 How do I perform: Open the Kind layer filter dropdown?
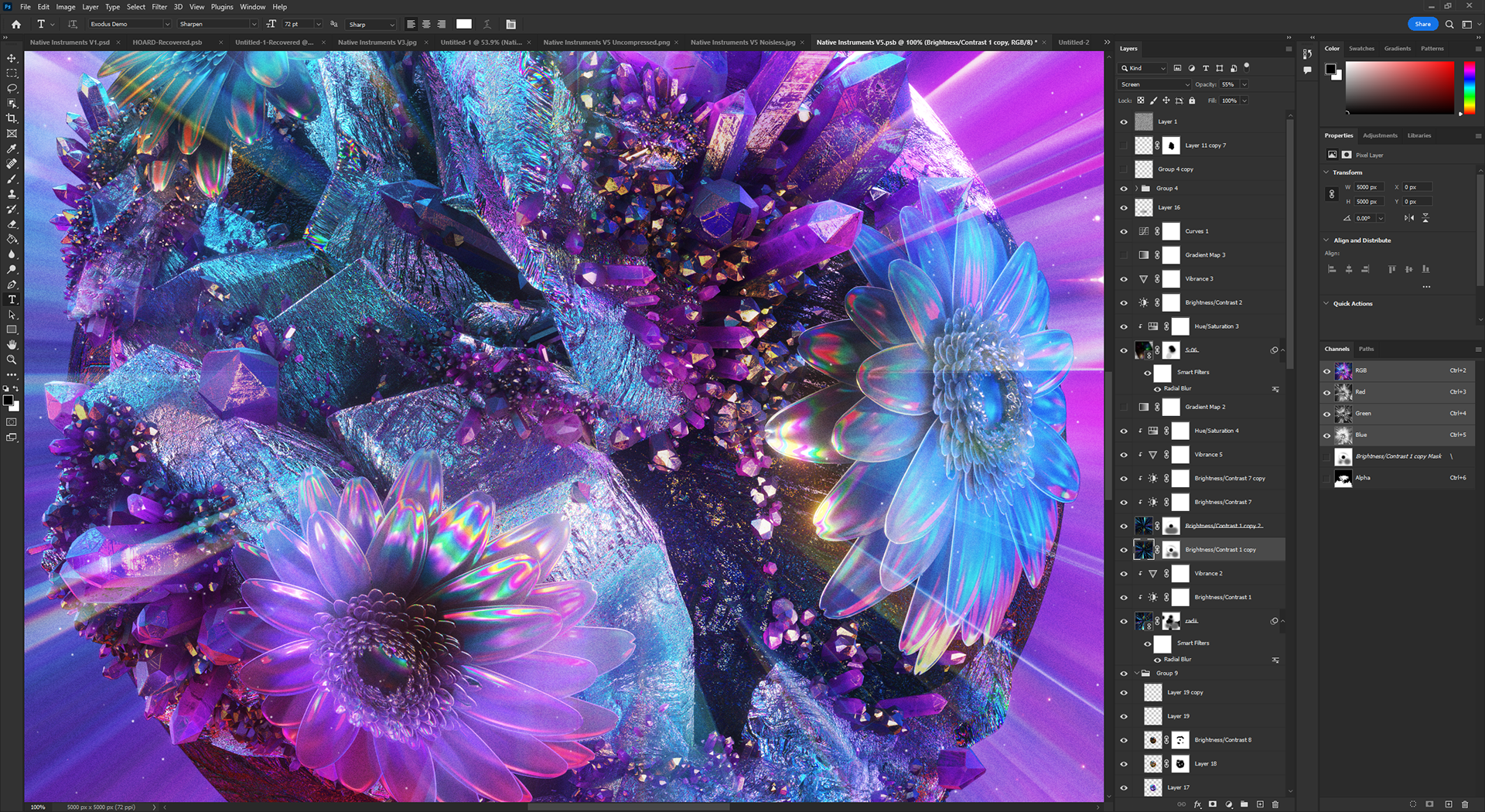[x=1142, y=68]
